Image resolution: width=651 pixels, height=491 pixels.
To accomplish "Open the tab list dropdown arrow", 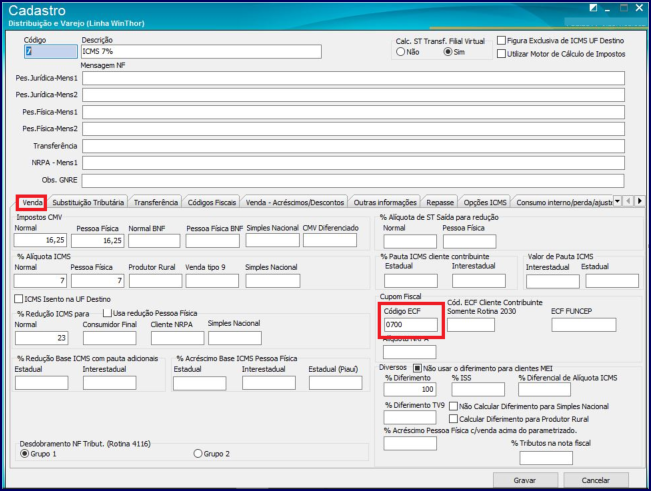I will coord(617,201).
